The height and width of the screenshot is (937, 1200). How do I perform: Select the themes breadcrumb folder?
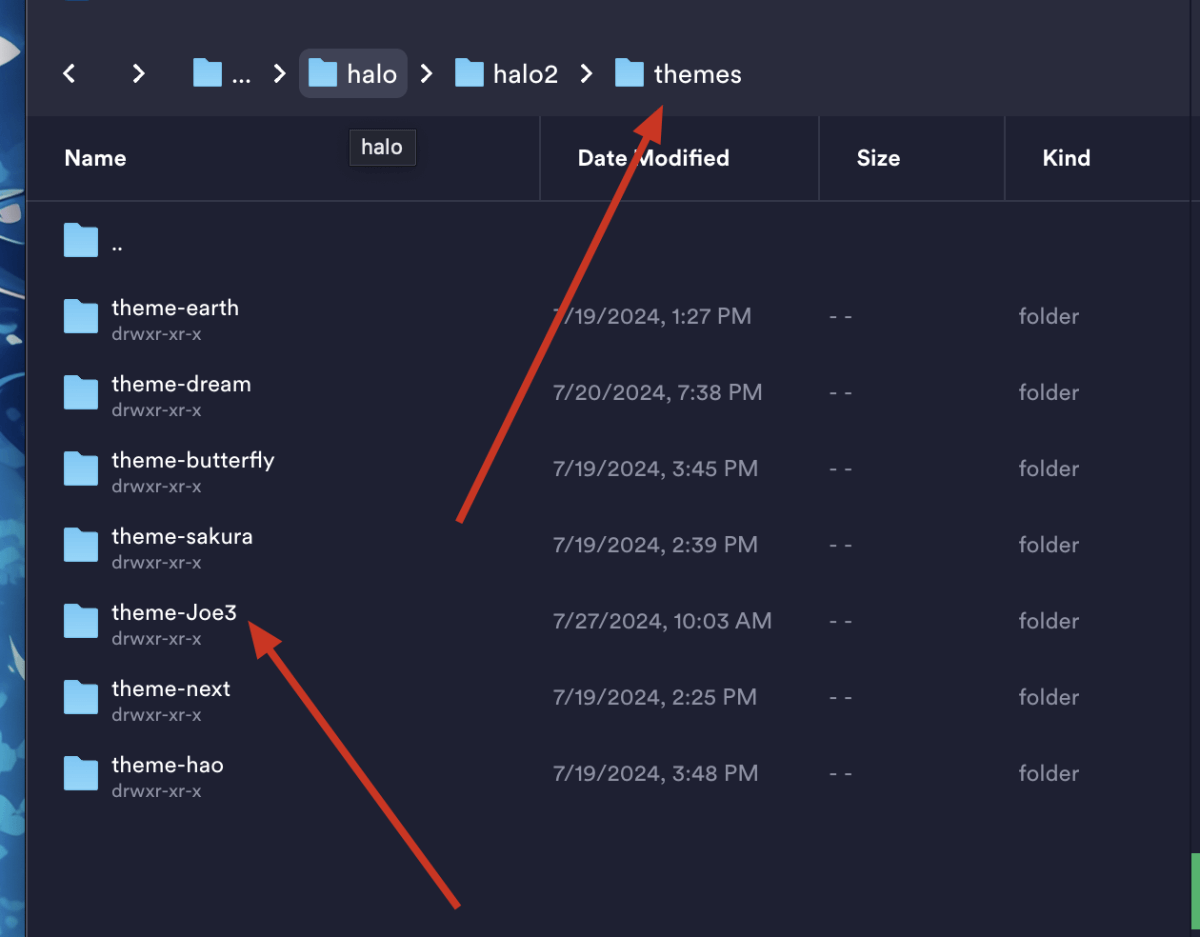[x=678, y=74]
